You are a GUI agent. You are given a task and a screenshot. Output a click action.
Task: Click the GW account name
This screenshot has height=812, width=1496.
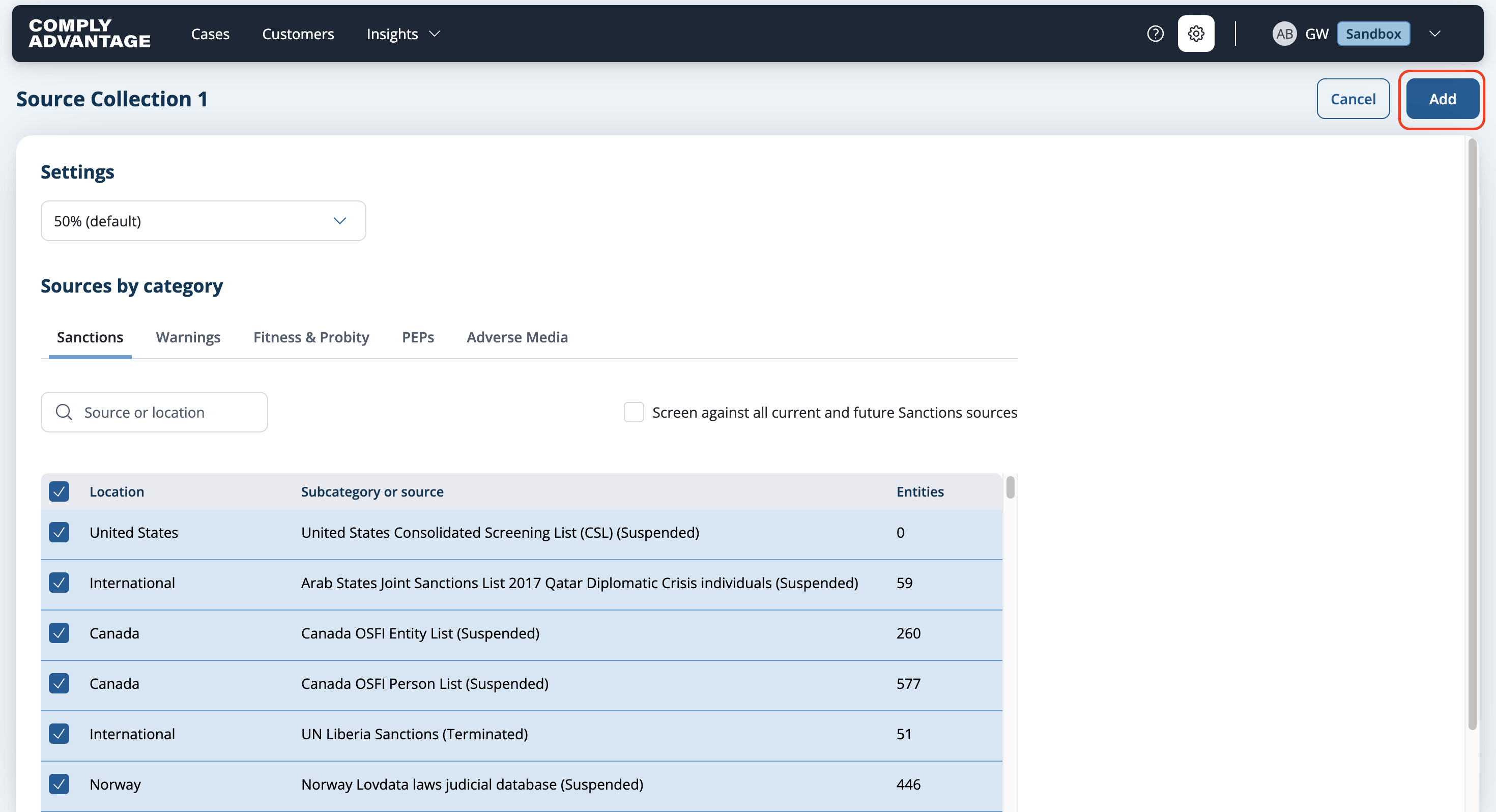tap(1316, 34)
